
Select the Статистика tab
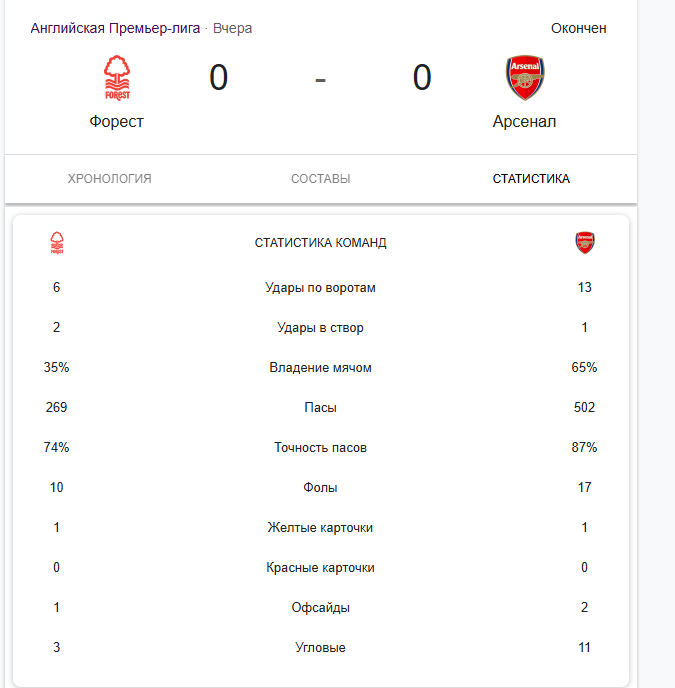coord(531,179)
